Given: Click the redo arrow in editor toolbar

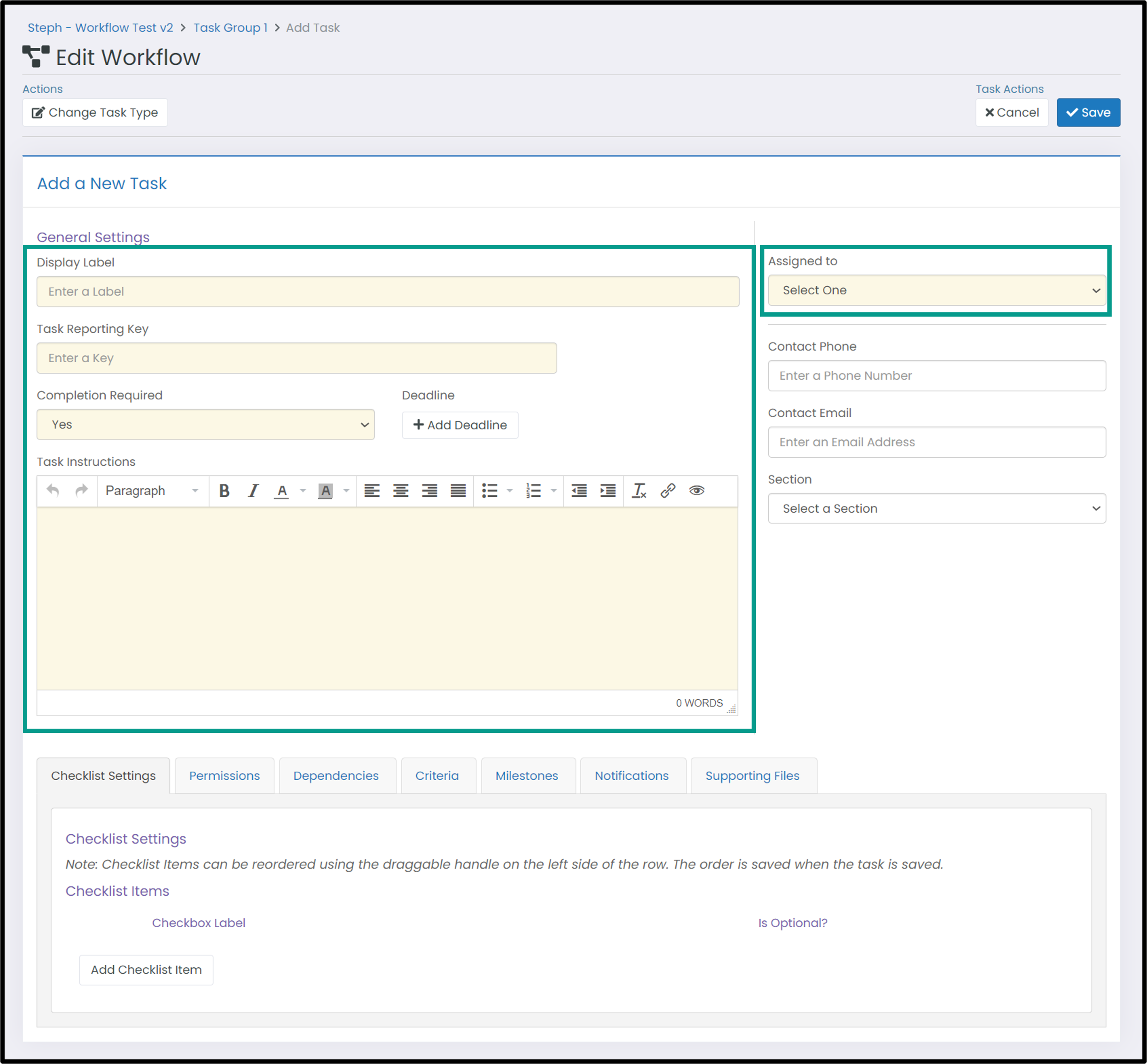Looking at the screenshot, I should tap(82, 490).
